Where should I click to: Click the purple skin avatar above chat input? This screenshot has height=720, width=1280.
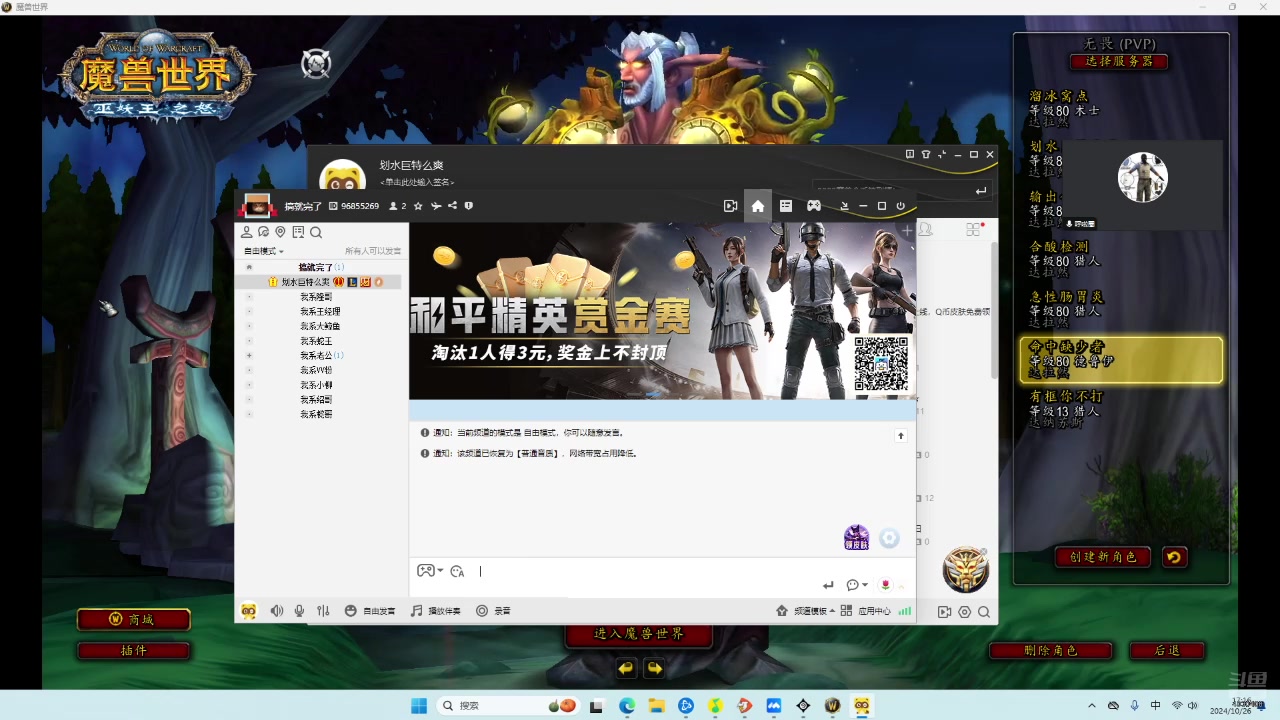[856, 538]
